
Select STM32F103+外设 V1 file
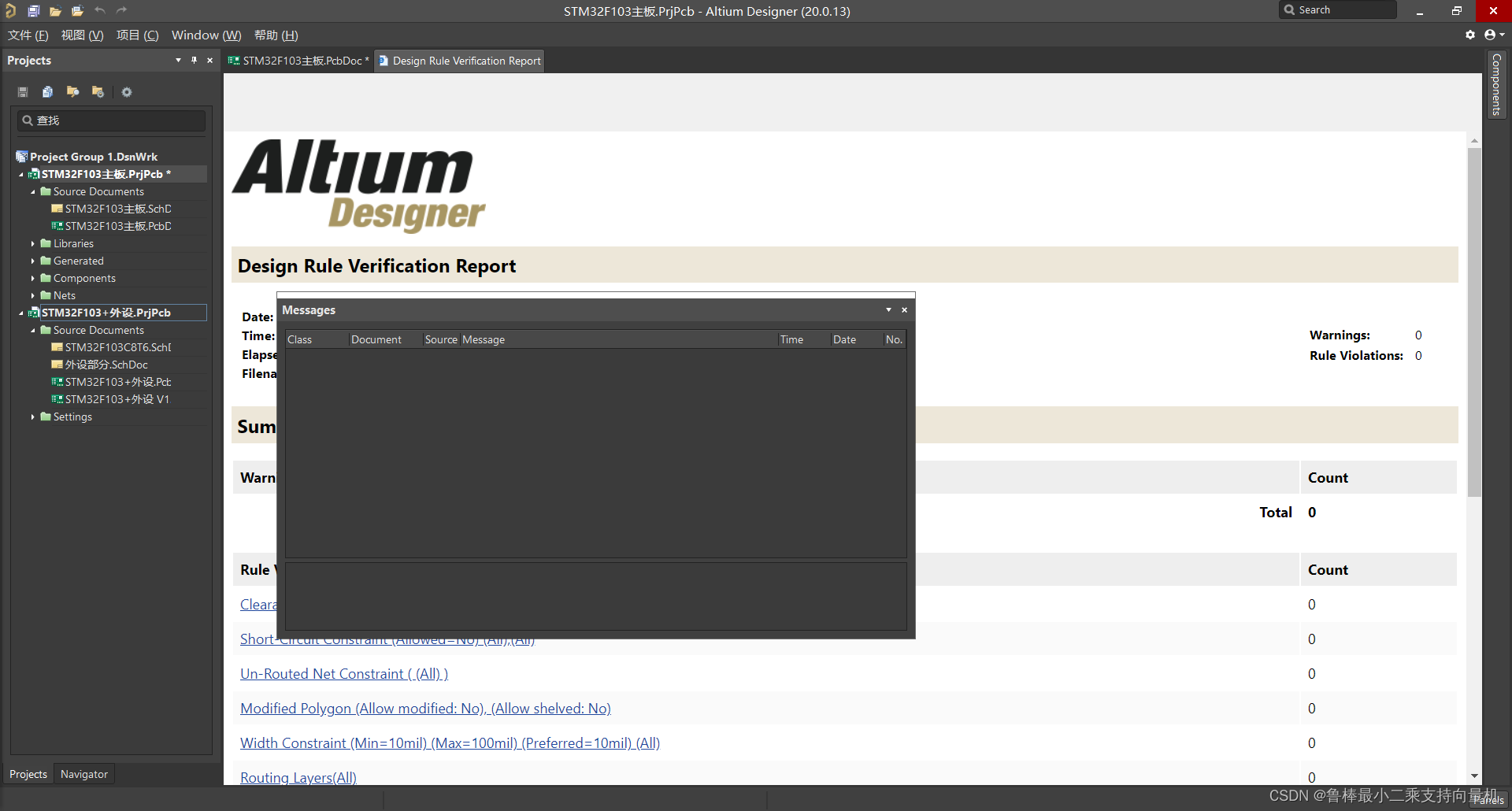(x=110, y=399)
